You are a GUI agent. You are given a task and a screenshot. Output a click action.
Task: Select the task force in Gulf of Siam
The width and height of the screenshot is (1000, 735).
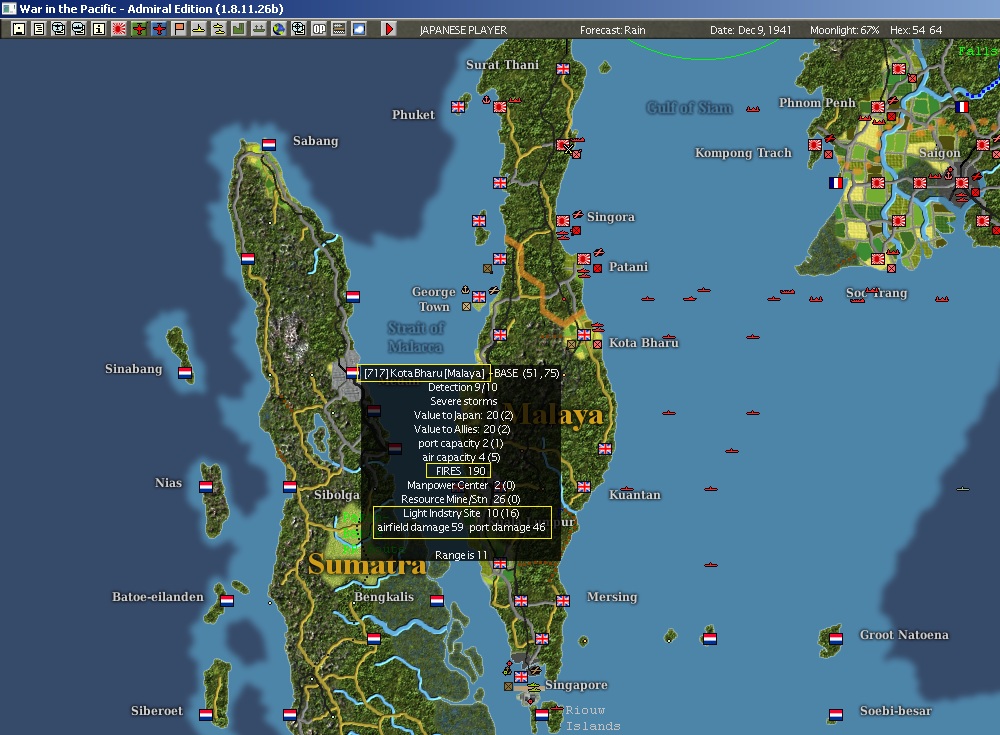click(753, 109)
